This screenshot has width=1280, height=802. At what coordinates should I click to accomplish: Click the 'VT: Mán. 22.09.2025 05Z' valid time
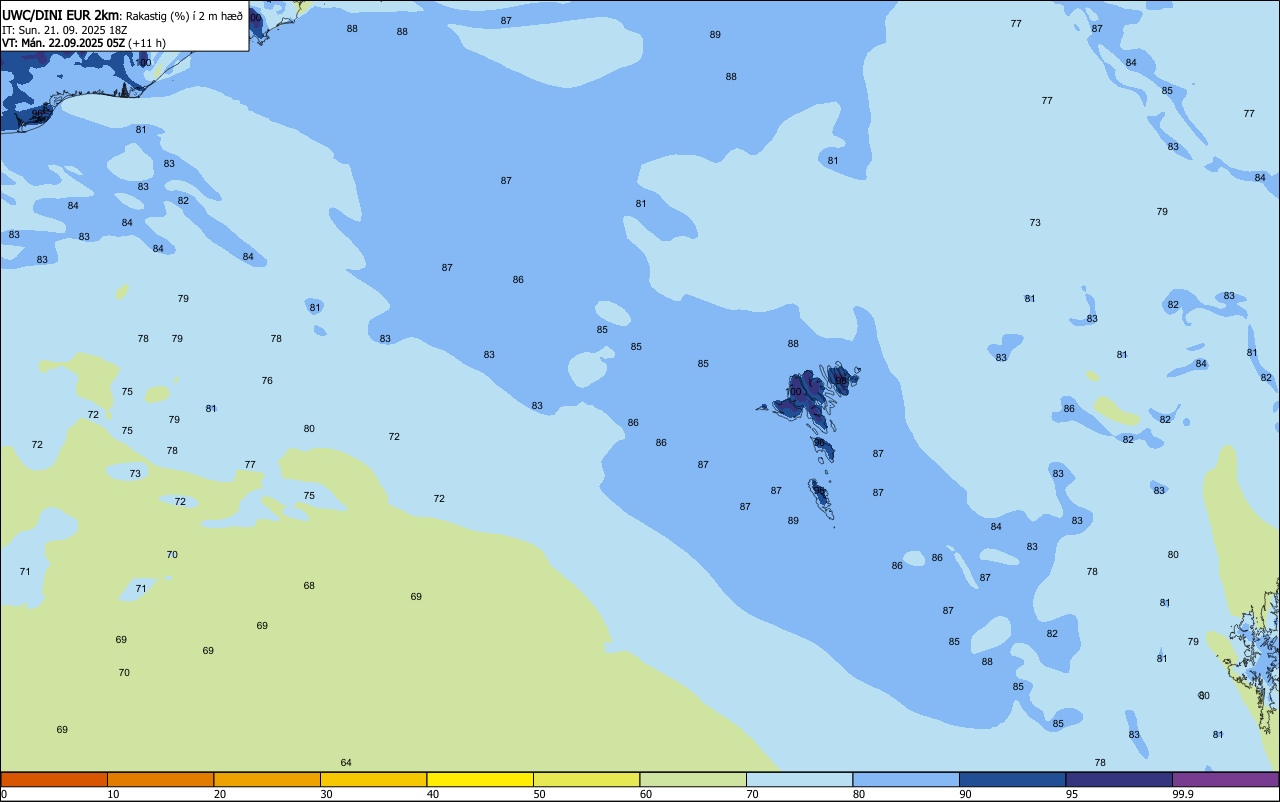tap(63, 43)
